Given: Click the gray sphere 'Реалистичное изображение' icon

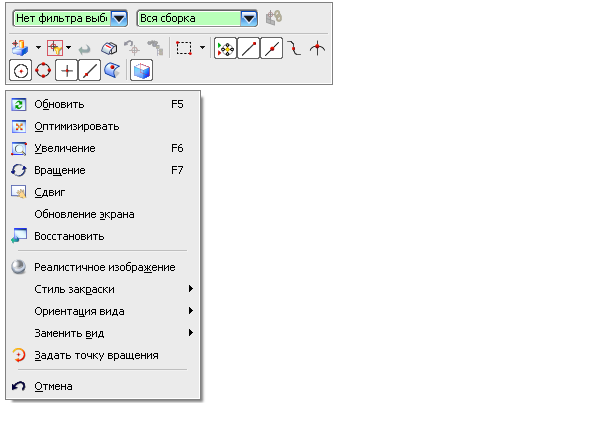Looking at the screenshot, I should pos(19,267).
